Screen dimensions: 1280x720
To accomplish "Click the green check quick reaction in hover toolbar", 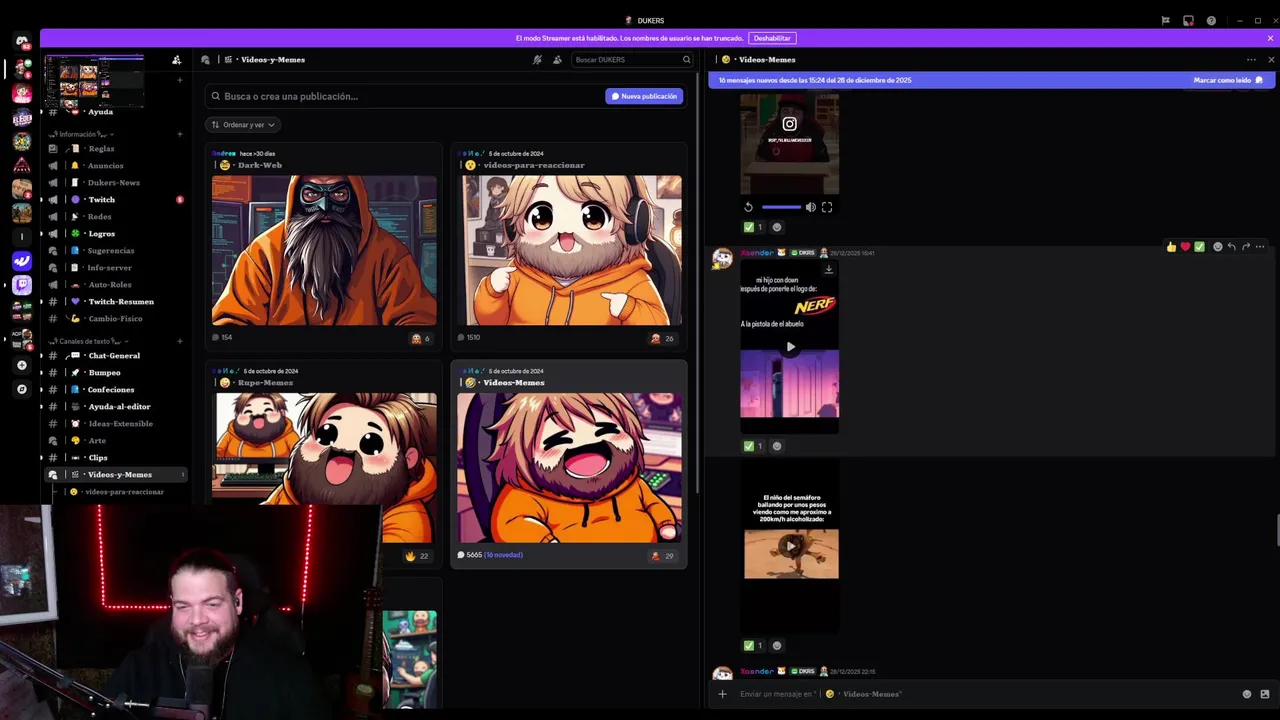I will [x=1199, y=247].
